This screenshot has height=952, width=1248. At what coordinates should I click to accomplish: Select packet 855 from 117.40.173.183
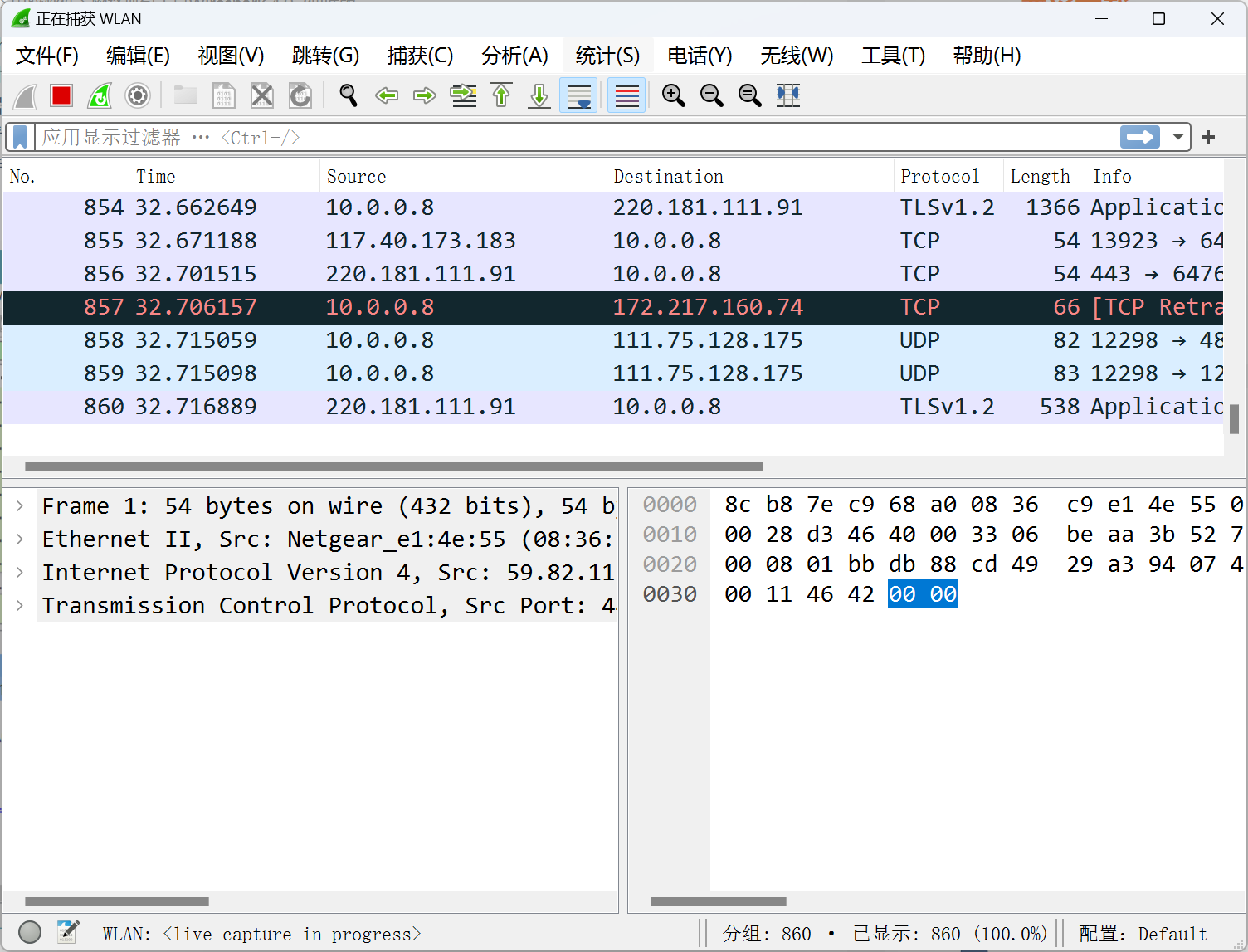click(x=613, y=241)
